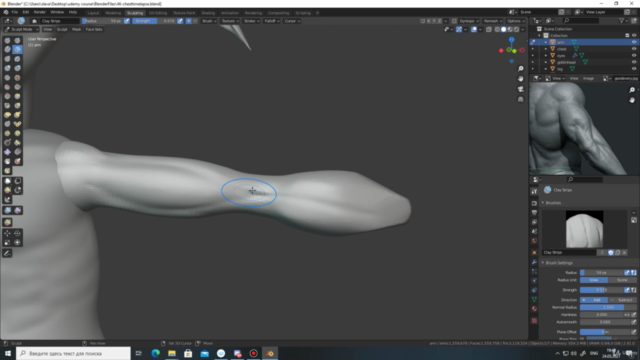Open the Sculpt Mode selector dropdown

click(21, 29)
